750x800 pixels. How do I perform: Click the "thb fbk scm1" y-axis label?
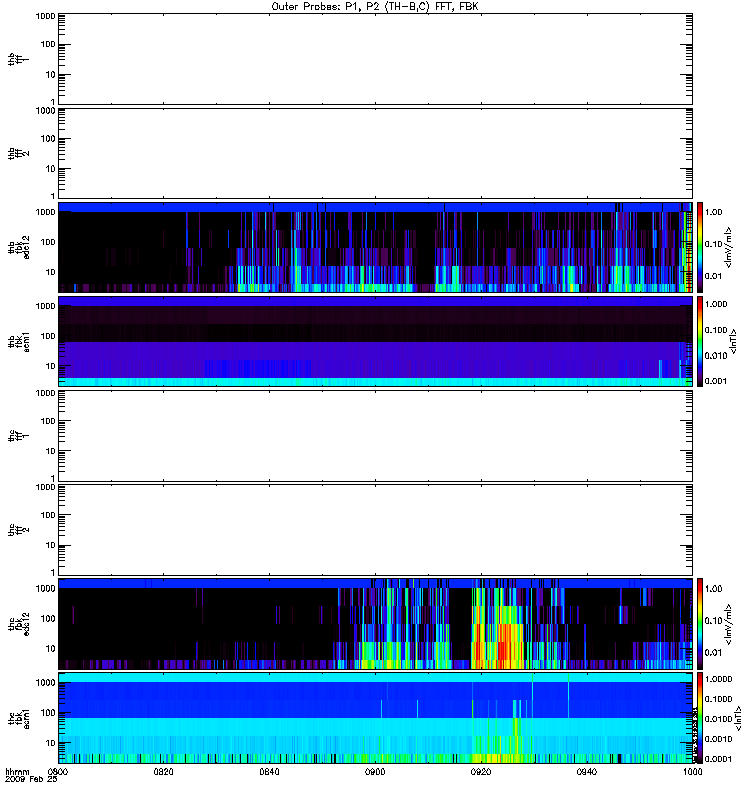click(19, 341)
